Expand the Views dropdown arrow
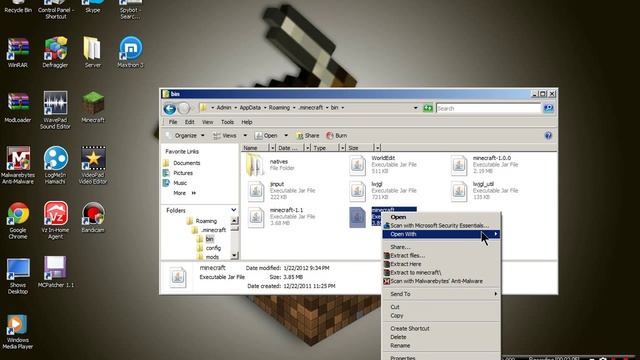The image size is (640, 360). click(x=245, y=136)
